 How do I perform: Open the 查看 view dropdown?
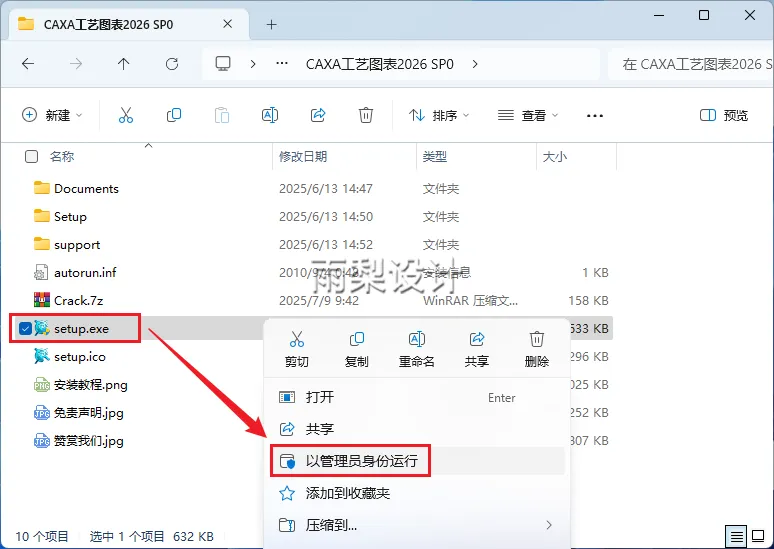click(x=528, y=116)
